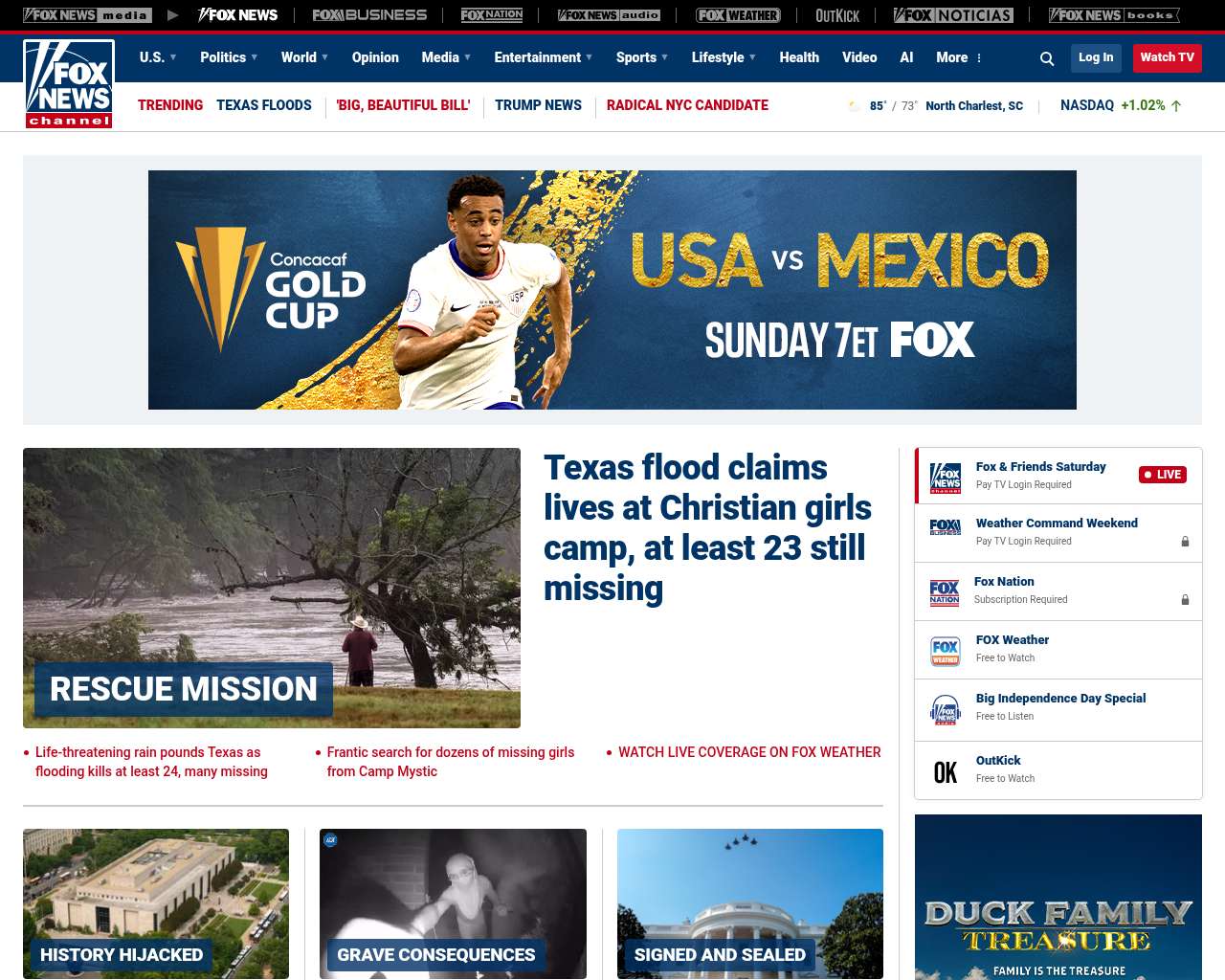The image size is (1225, 980).
Task: Watch Fox & Friends Saturday live stream
Action: 1058,476
